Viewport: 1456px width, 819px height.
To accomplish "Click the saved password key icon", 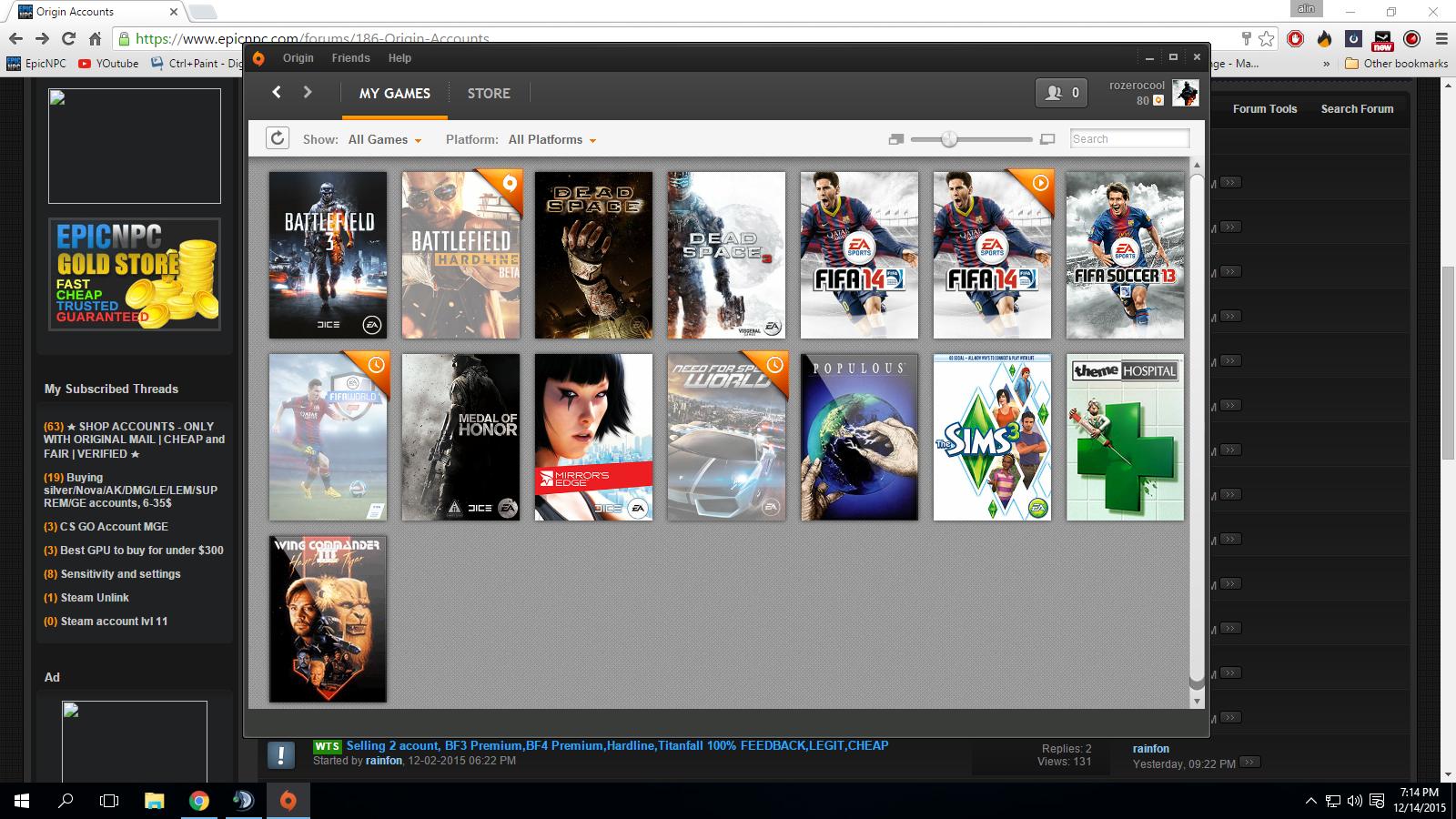I will 1247,38.
